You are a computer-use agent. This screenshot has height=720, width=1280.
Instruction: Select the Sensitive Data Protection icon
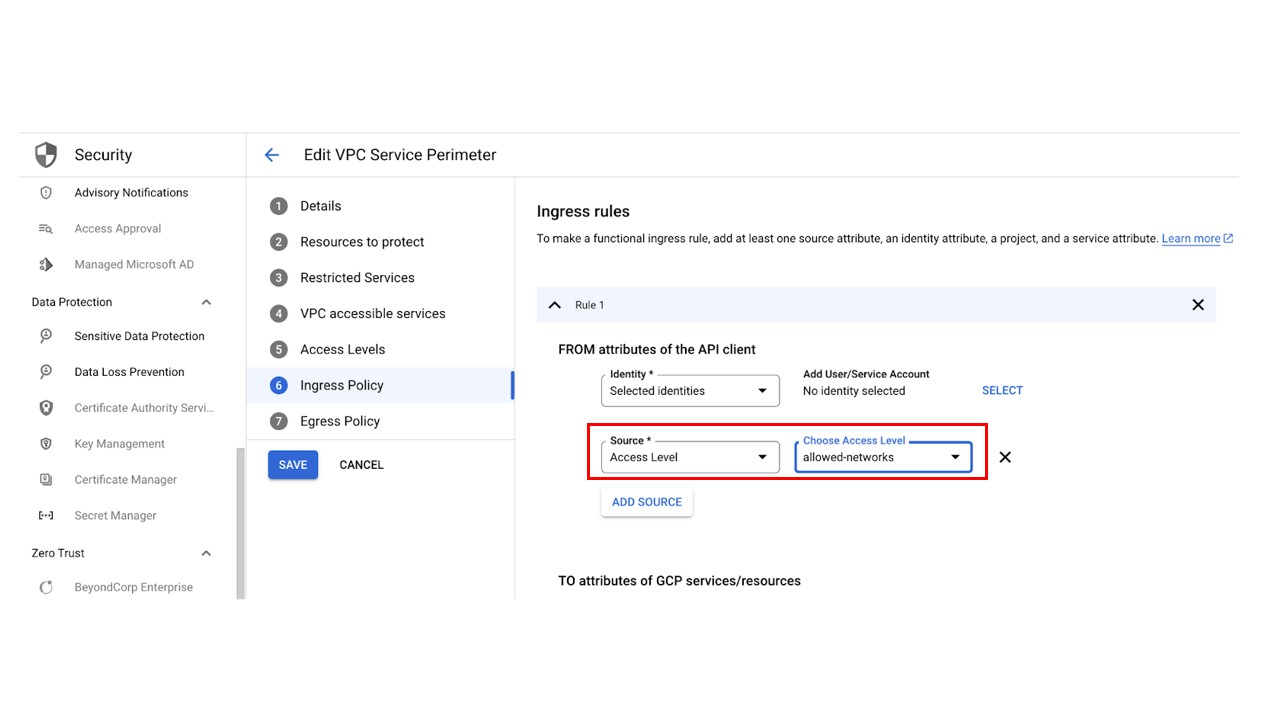[x=47, y=336]
